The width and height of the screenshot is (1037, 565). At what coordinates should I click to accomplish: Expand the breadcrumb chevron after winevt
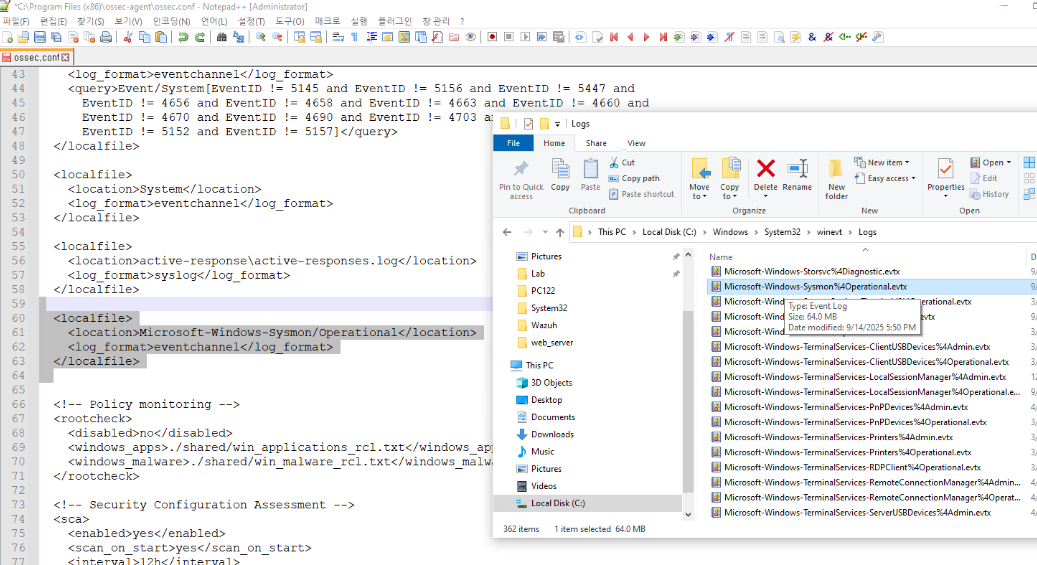[850, 232]
